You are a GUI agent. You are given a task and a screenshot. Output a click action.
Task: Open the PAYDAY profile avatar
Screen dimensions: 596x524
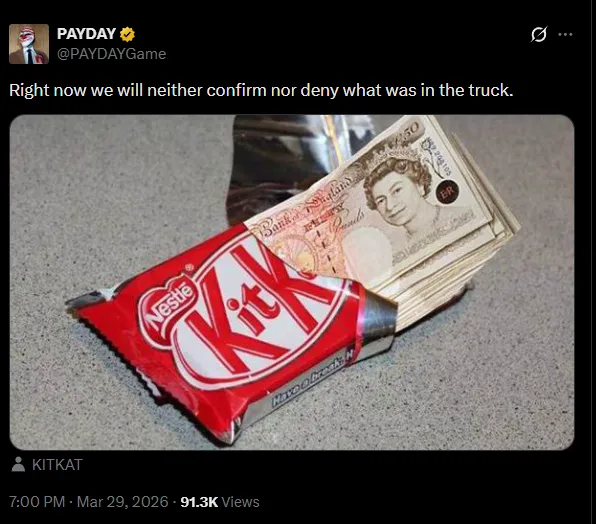(x=29, y=44)
